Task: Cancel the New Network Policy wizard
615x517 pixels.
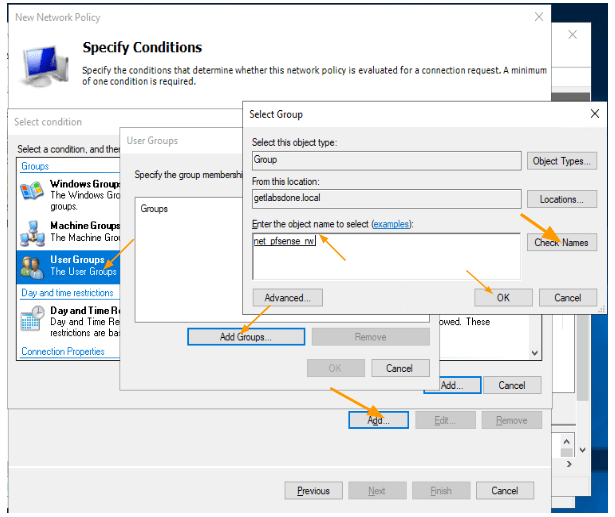Action: coord(505,491)
